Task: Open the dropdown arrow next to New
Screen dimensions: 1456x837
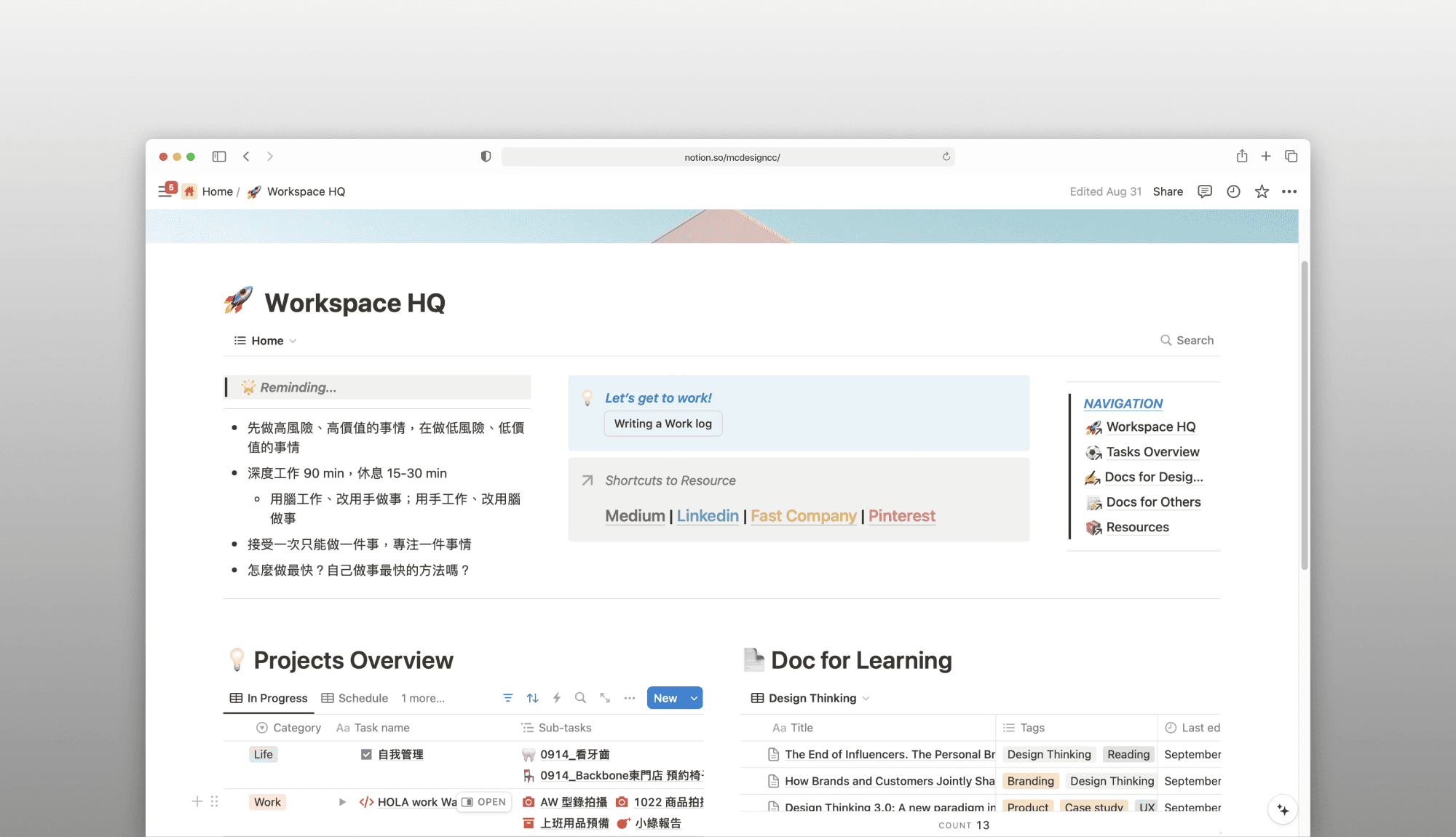Action: point(695,698)
